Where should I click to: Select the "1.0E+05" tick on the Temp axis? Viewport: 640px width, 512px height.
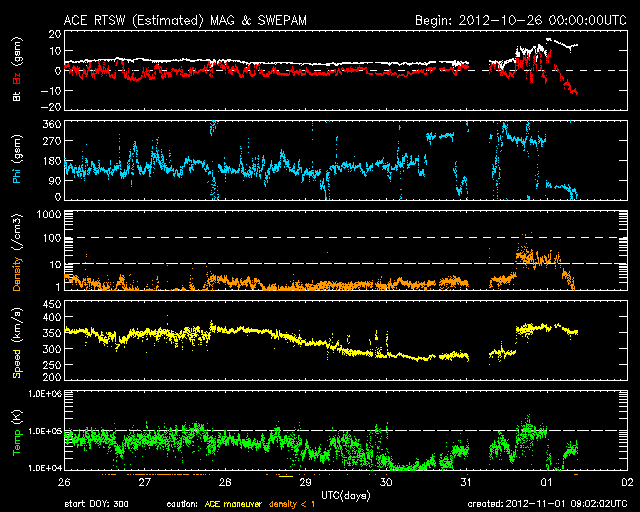(45, 431)
